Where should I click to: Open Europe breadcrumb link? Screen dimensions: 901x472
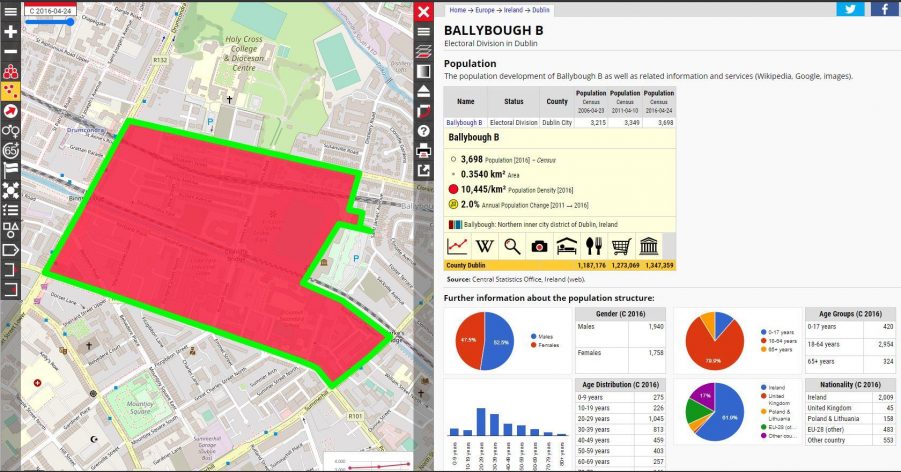484,10
